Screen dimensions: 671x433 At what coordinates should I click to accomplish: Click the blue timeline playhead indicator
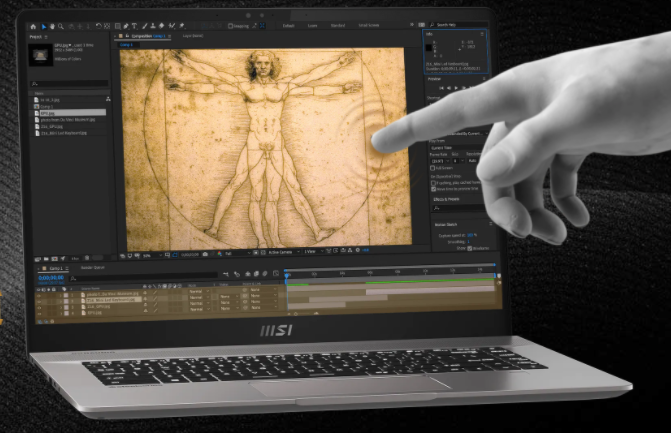[287, 276]
